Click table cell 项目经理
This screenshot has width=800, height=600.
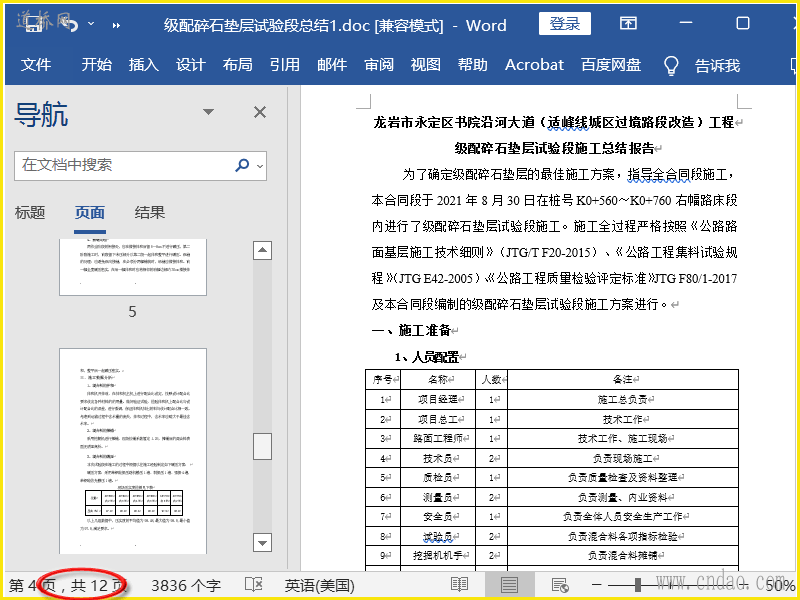pyautogui.click(x=438, y=399)
